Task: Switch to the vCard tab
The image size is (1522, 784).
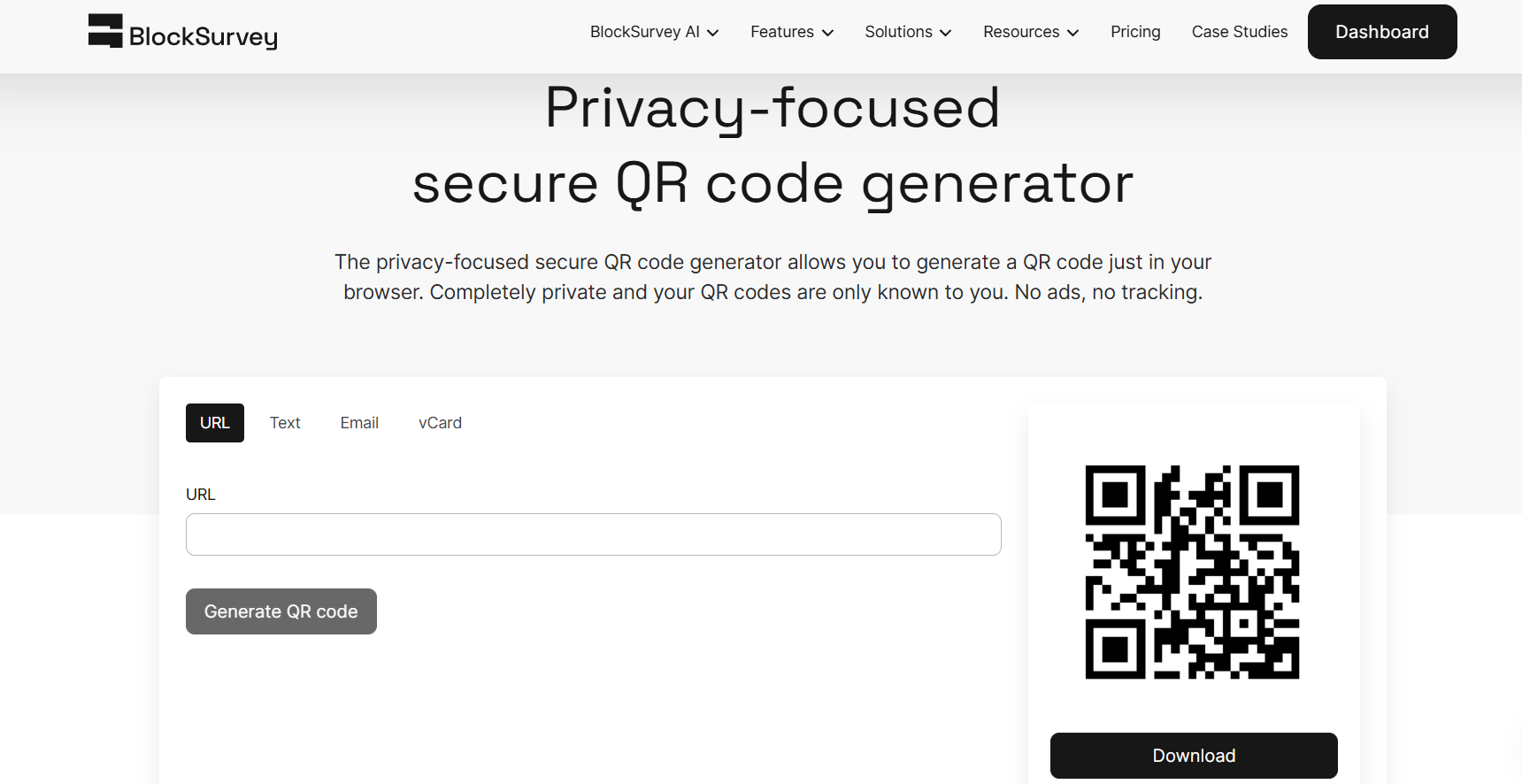Action: [440, 423]
